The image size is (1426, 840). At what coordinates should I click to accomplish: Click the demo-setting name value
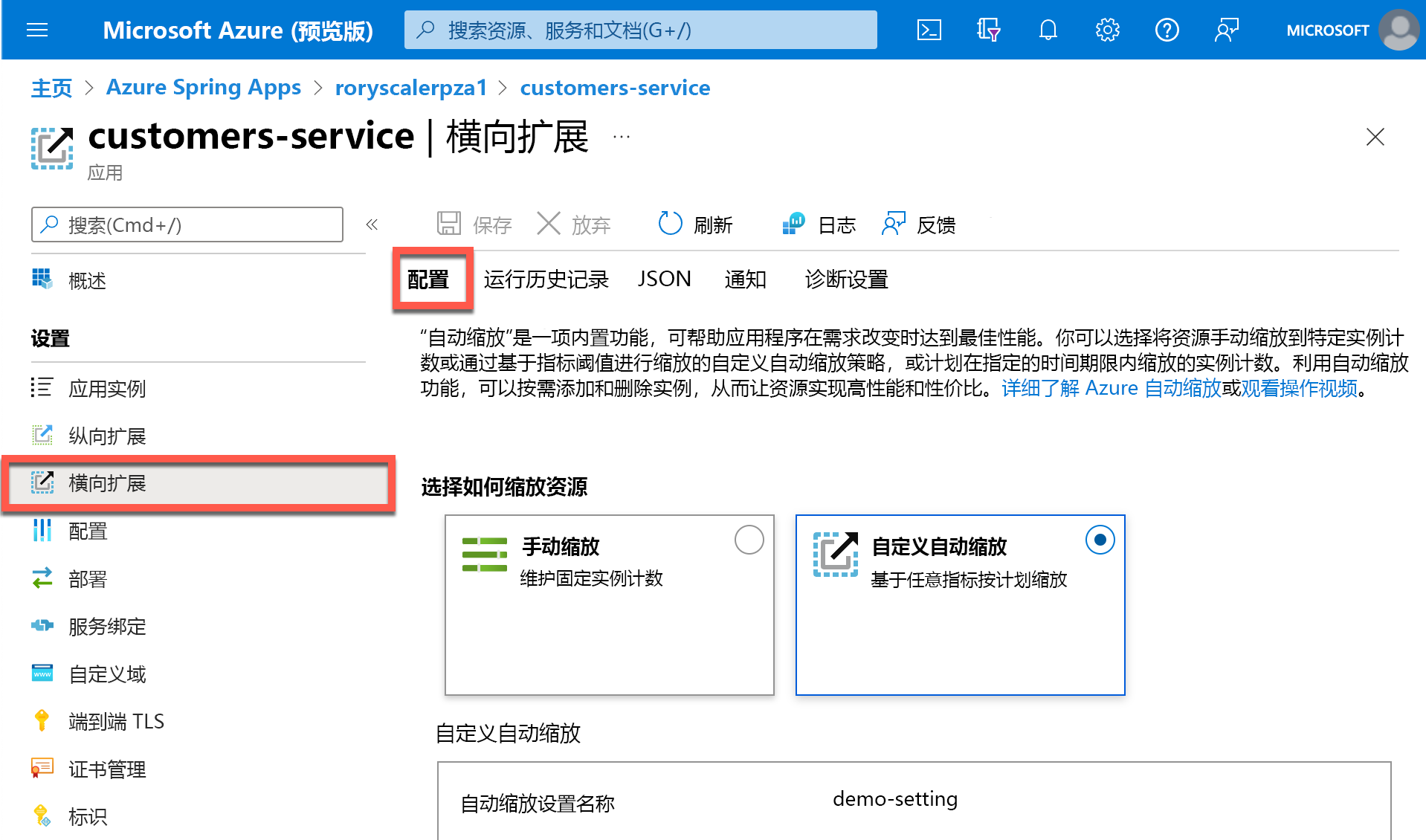point(895,799)
